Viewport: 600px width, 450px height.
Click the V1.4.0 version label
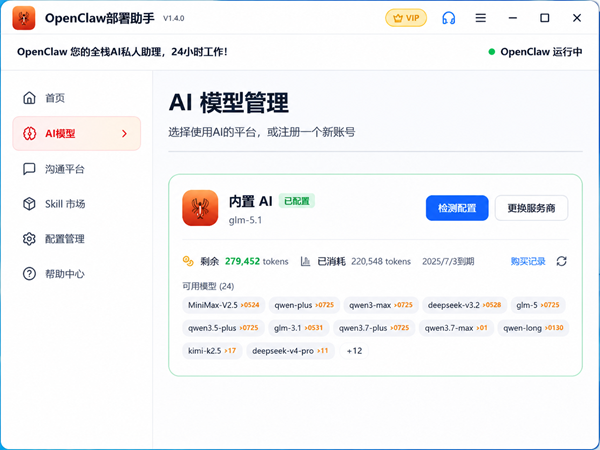tap(174, 18)
